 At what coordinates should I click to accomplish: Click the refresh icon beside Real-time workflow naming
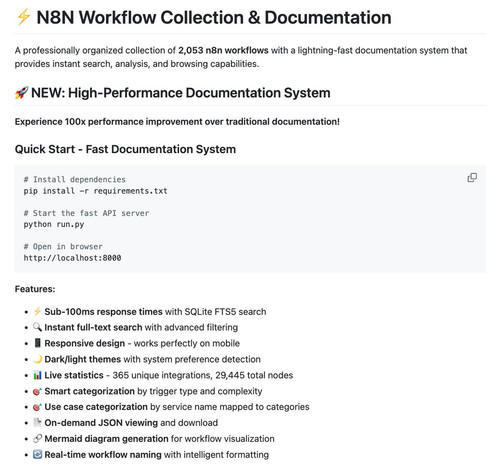click(x=37, y=454)
